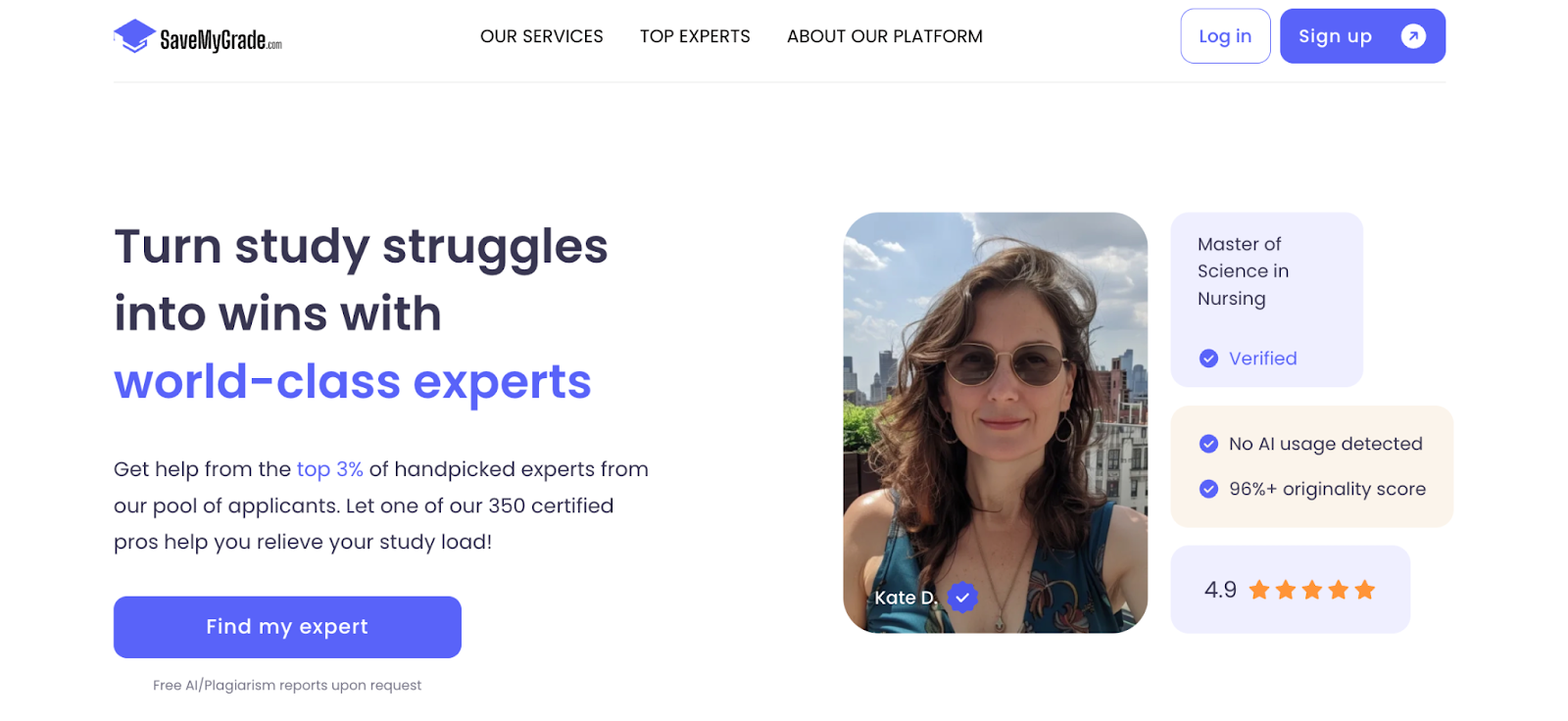
Task: Click the third orange rating star
Action: click(x=1312, y=590)
